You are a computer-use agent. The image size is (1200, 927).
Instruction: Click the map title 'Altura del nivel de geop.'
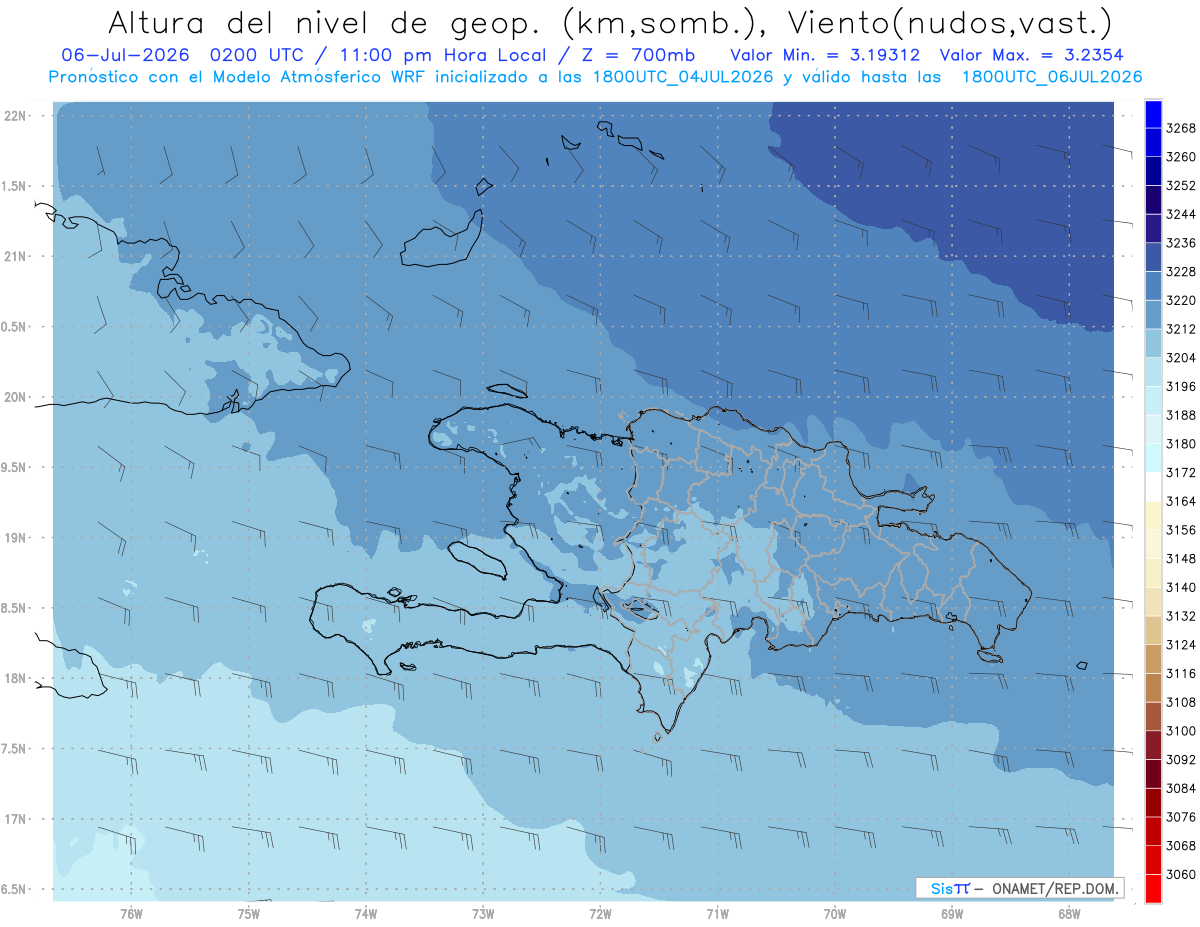[x=323, y=23]
